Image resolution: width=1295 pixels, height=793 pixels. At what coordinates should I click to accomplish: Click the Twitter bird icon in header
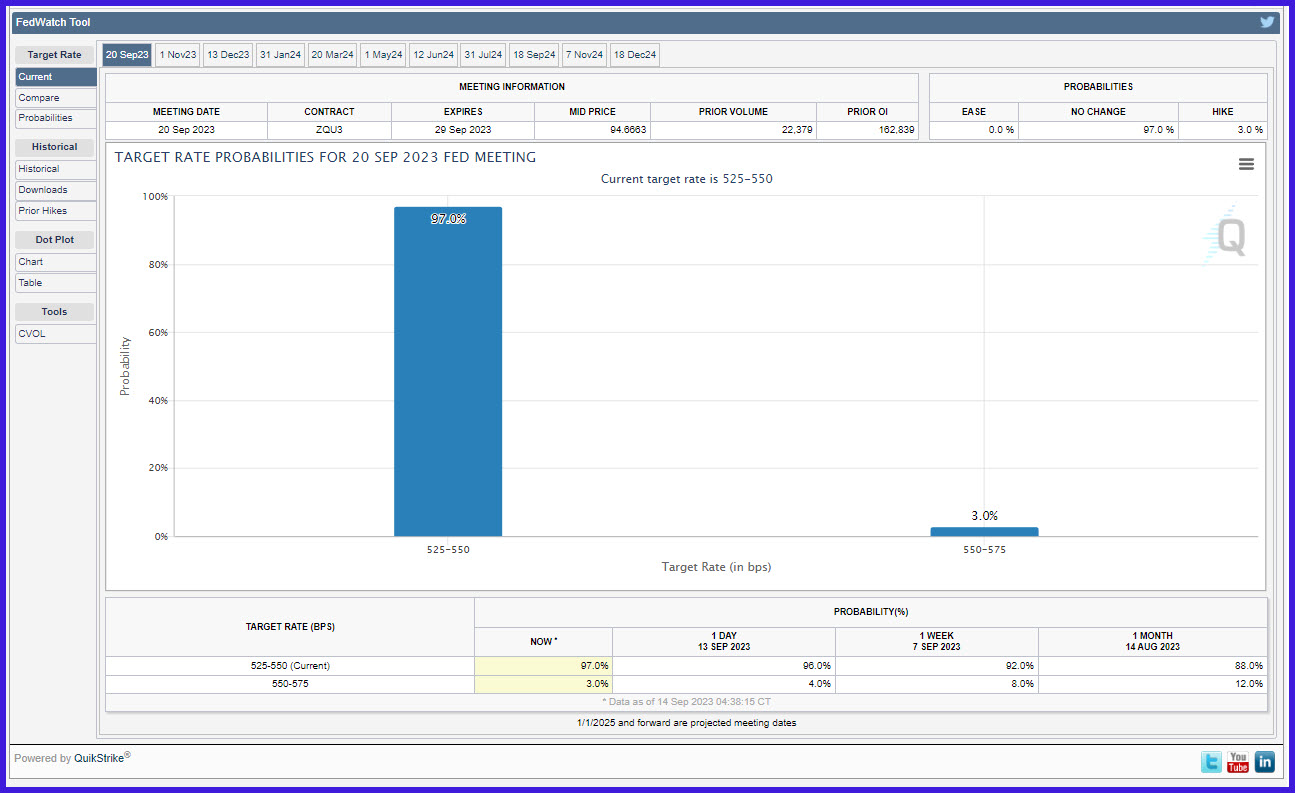(1267, 22)
